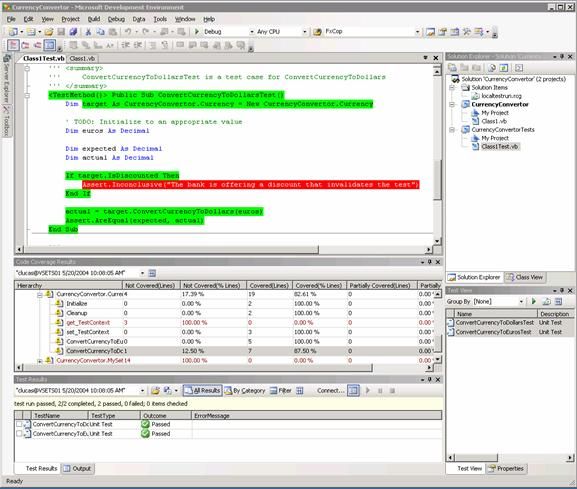The image size is (577, 489).
Task: Click the code editor horizontal scrollbar thumb
Action: [x=171, y=250]
